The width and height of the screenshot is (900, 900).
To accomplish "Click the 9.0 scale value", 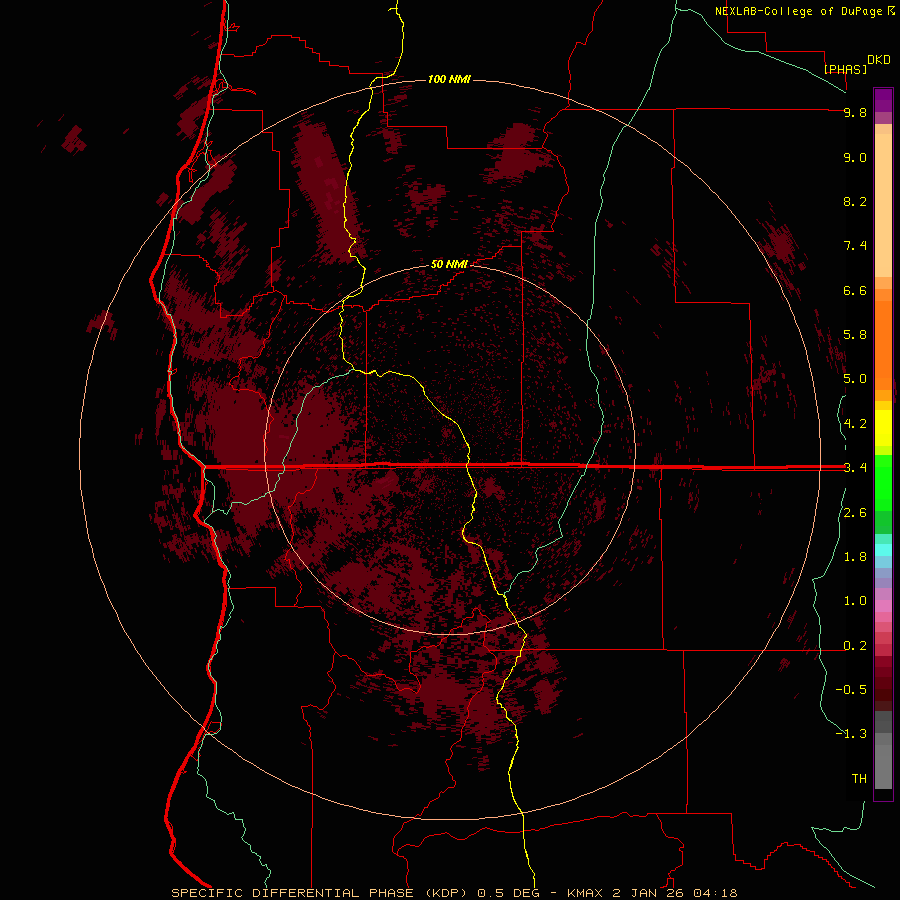I will pos(855,157).
